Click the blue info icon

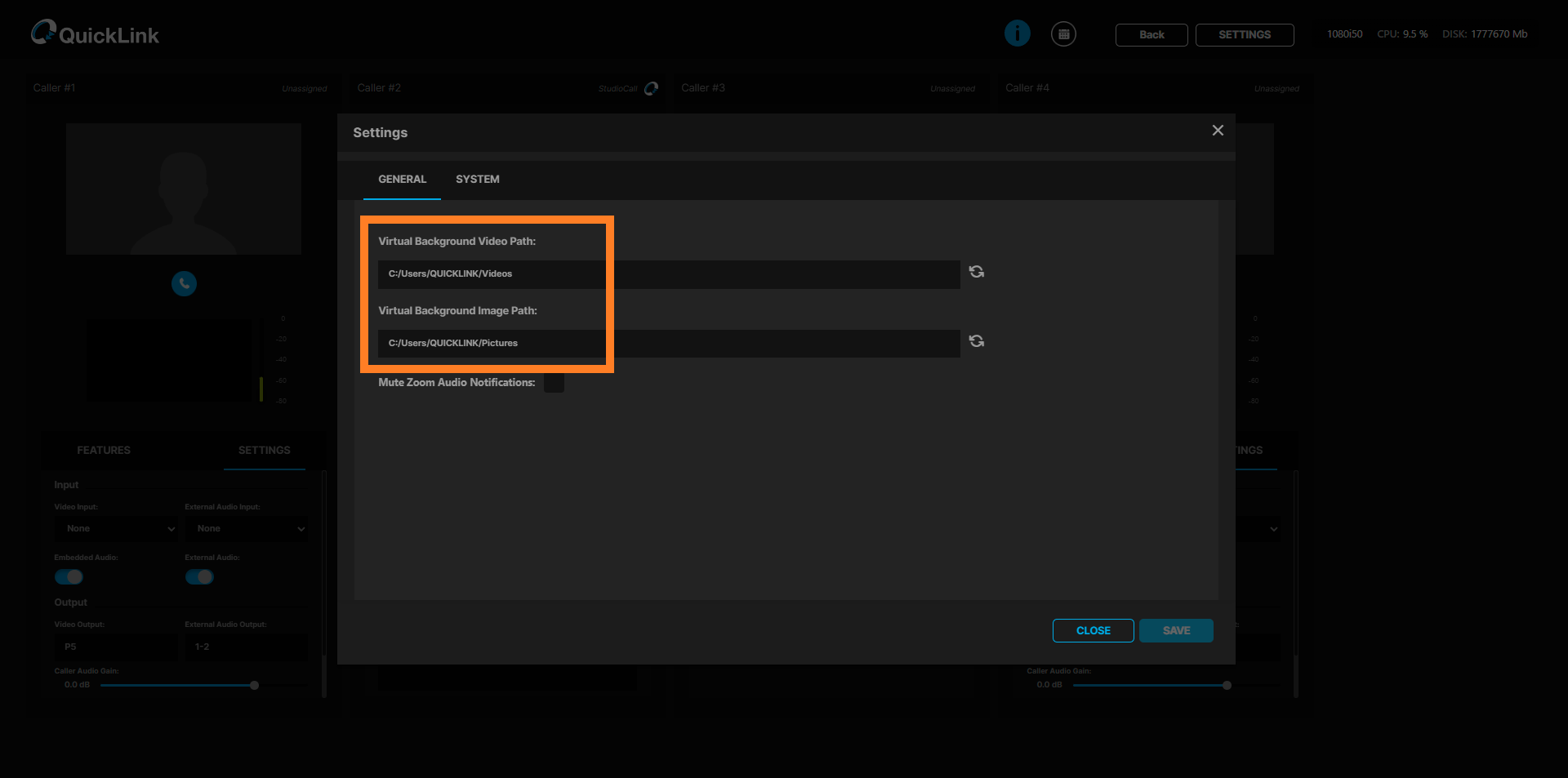pos(1017,33)
